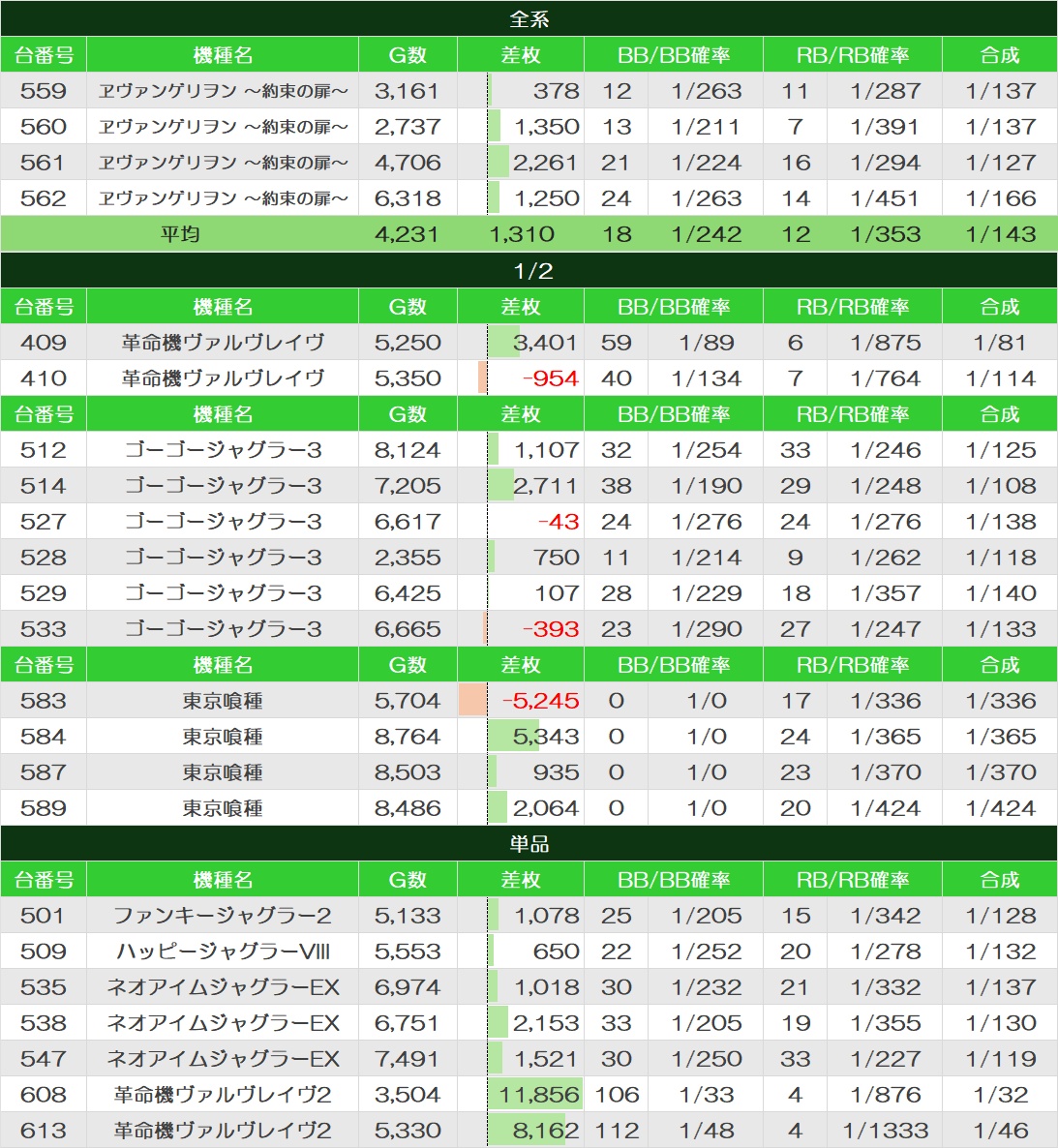
Task: Click 差枚 value 2,261
Action: [x=545, y=163]
